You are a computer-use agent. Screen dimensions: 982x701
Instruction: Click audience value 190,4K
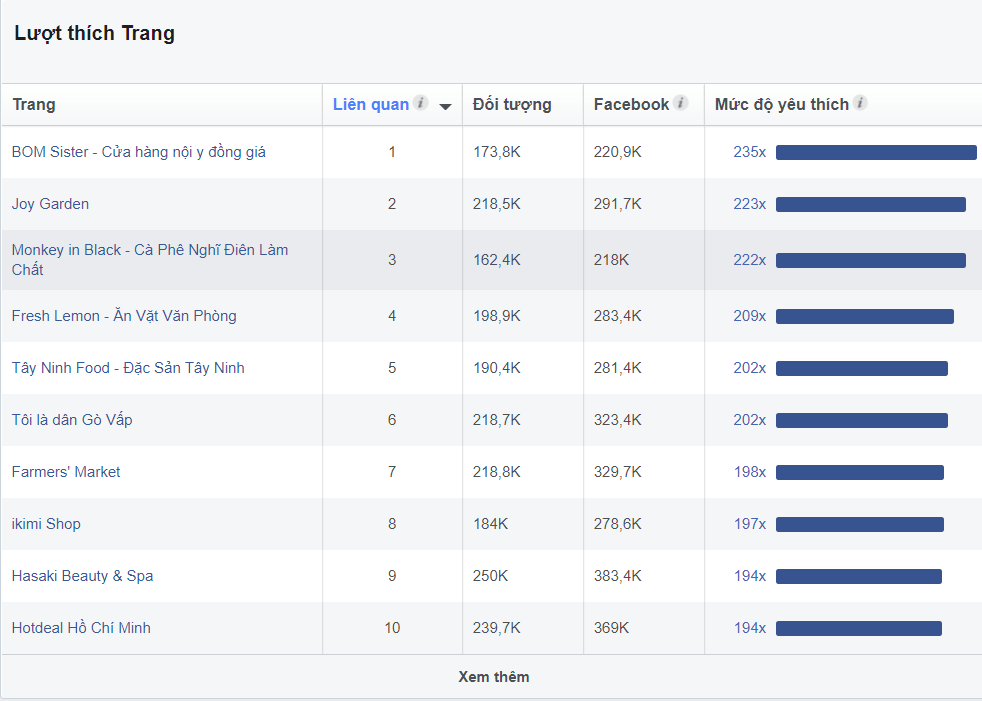pos(497,368)
